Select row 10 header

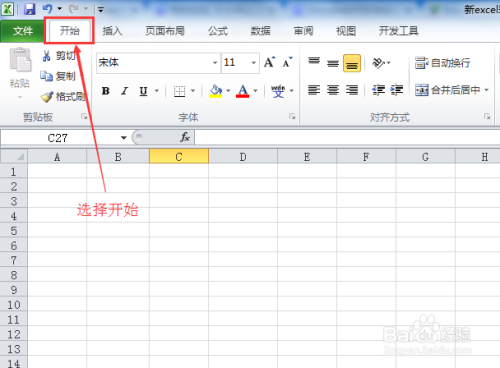click(14, 305)
